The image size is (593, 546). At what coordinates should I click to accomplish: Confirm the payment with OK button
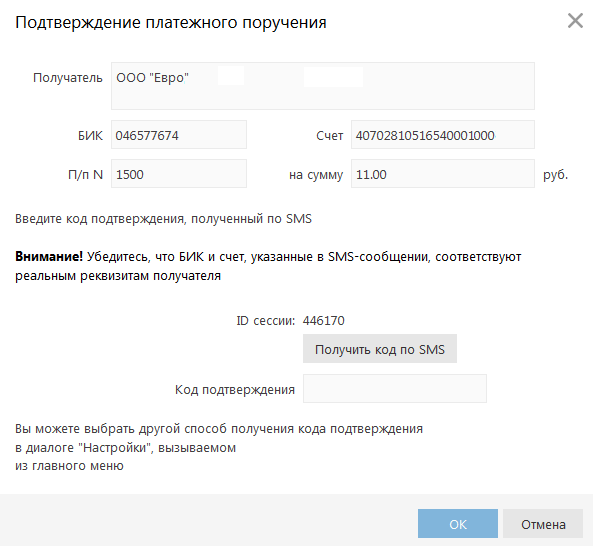458,524
